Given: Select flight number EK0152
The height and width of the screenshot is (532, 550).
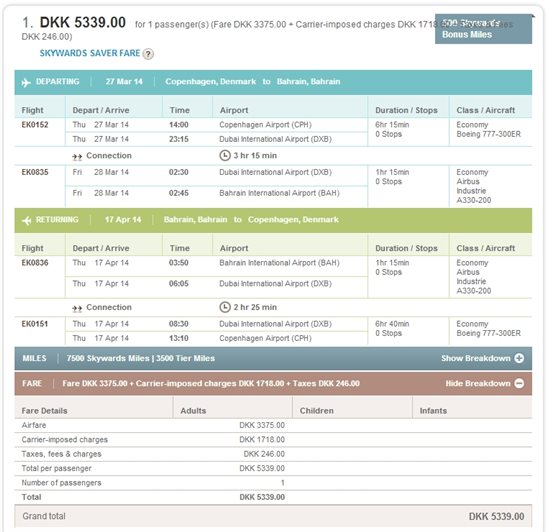Looking at the screenshot, I should pos(35,124).
